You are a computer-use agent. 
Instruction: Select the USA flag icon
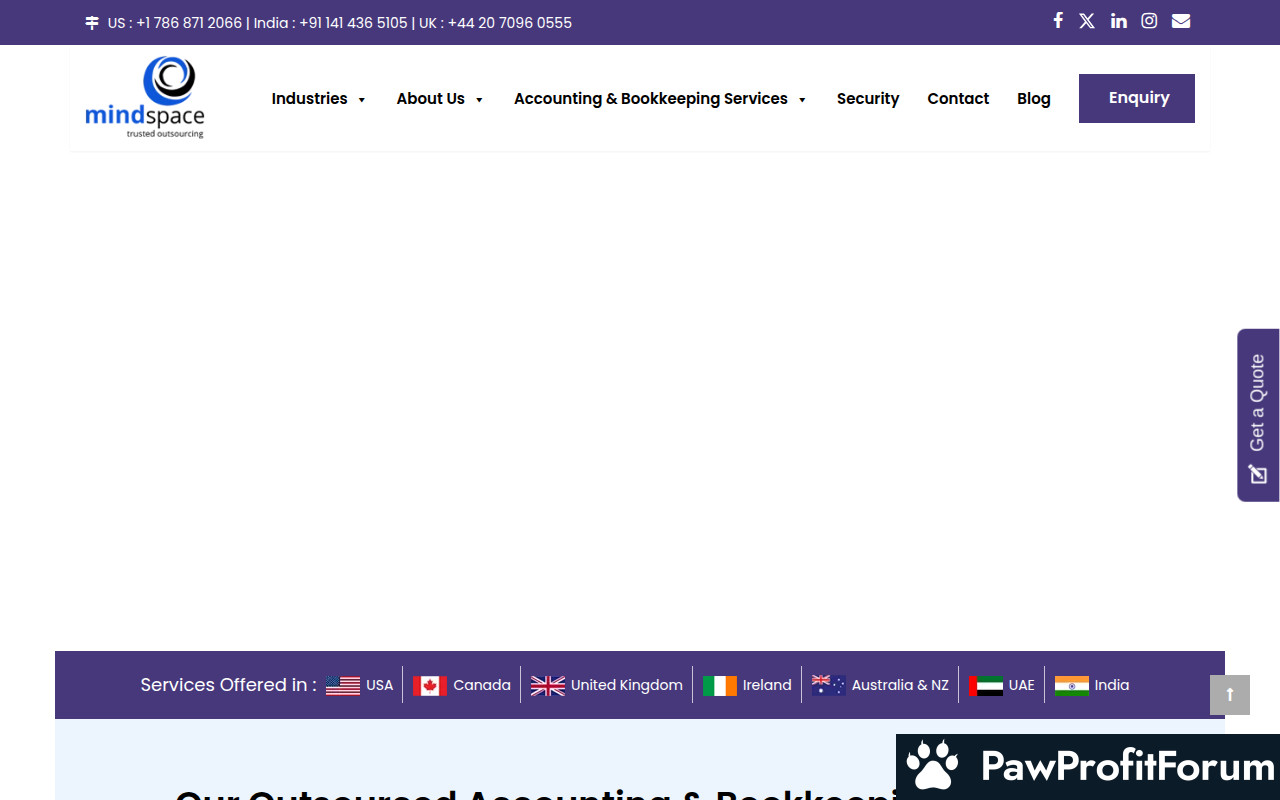343,685
